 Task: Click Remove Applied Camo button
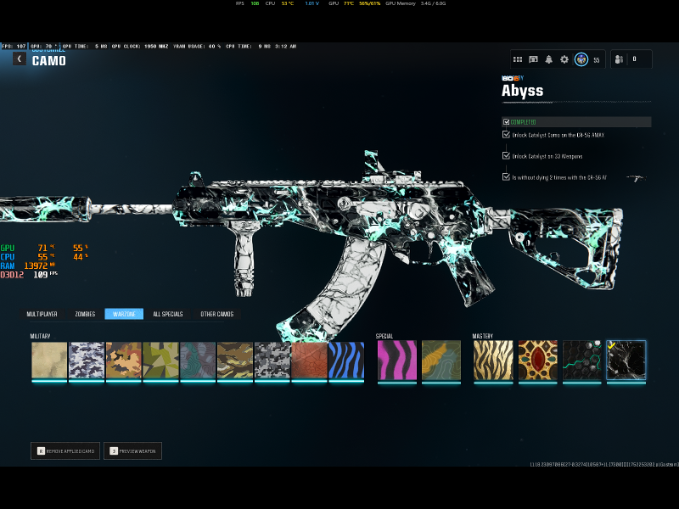(x=65, y=451)
